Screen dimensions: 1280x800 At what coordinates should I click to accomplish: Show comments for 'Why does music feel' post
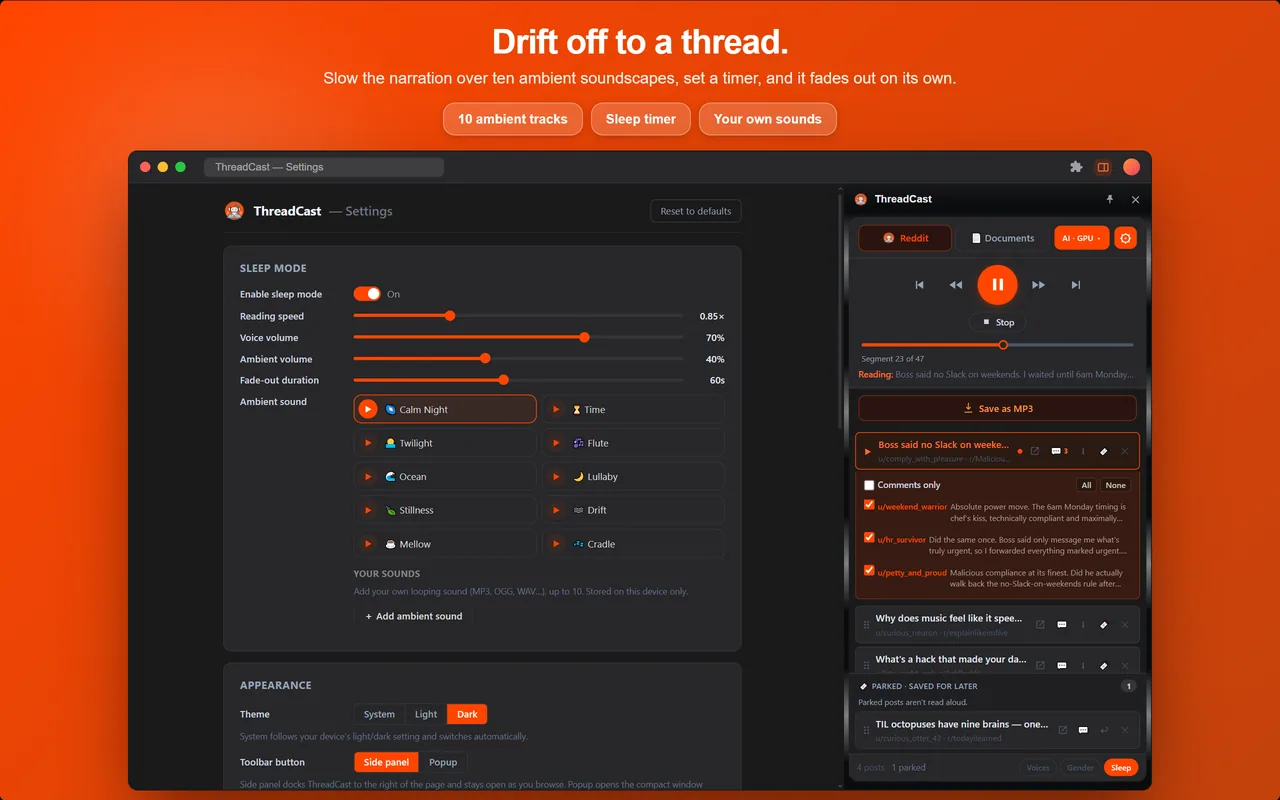pyautogui.click(x=1062, y=625)
